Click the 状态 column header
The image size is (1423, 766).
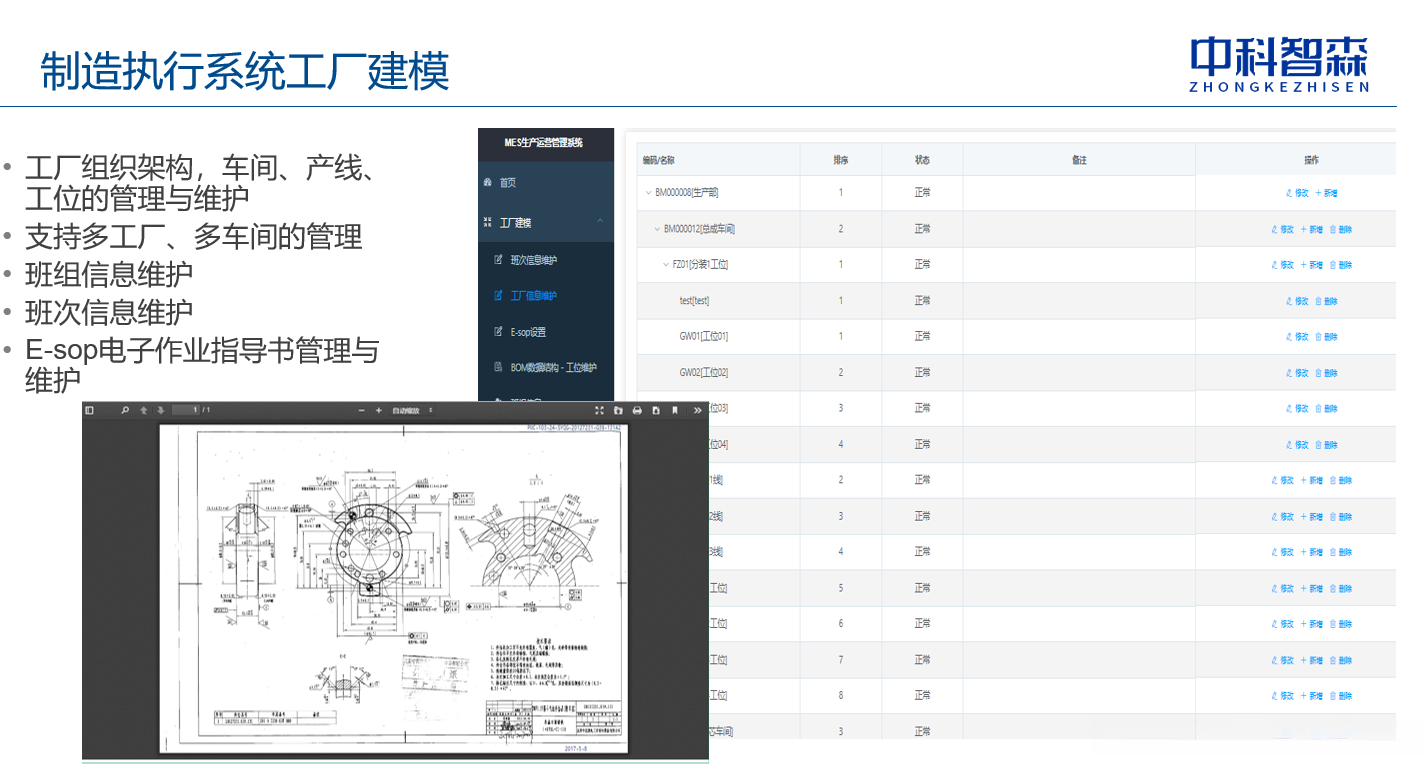coord(922,160)
